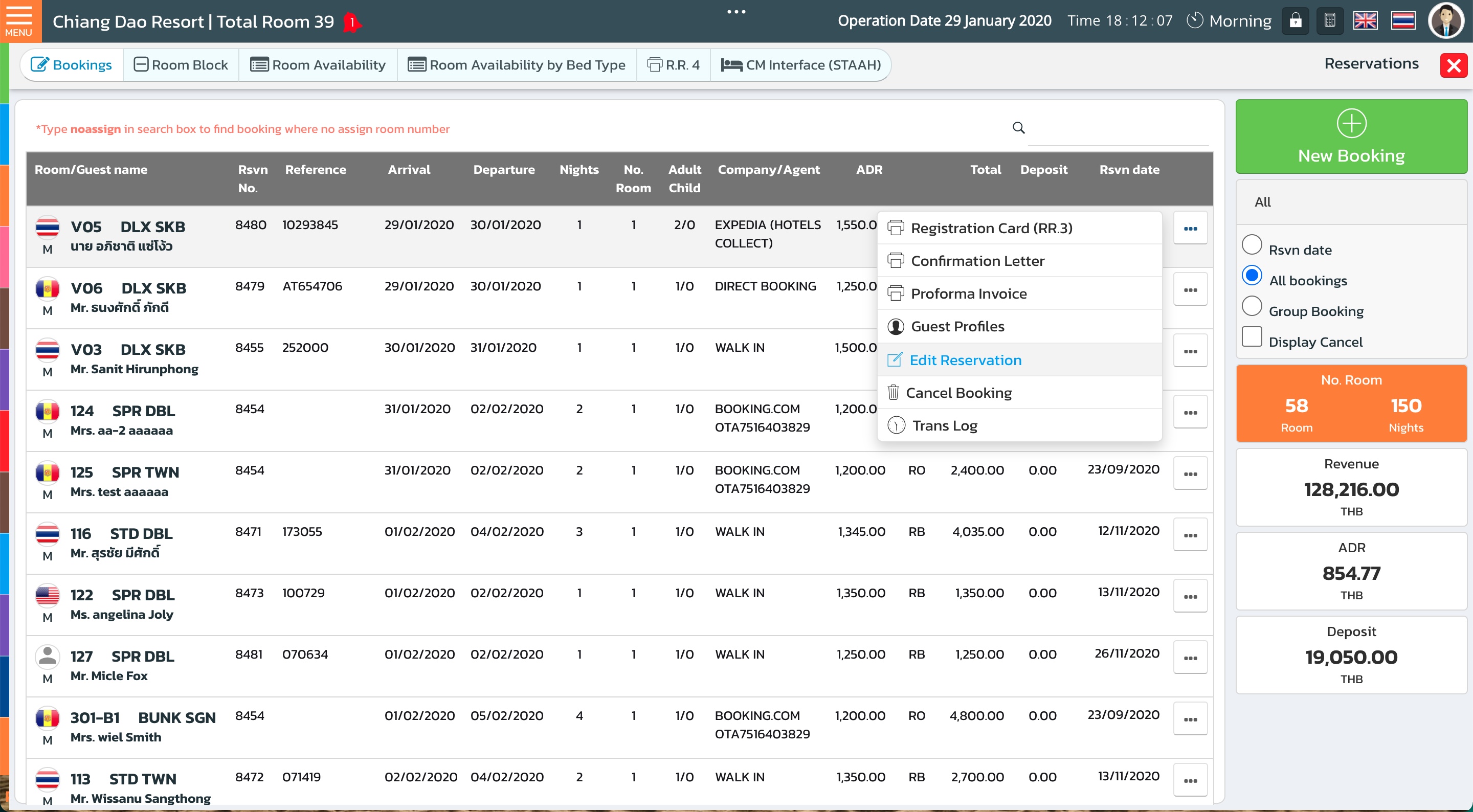Viewport: 1473px width, 812px height.
Task: Open the user avatar profile picture
Action: 1446,21
